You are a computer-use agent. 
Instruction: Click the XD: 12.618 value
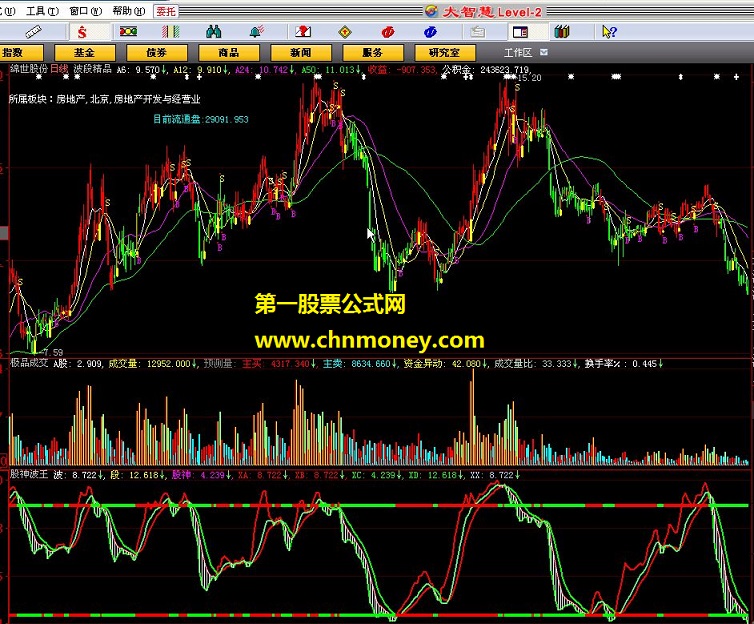(437, 475)
